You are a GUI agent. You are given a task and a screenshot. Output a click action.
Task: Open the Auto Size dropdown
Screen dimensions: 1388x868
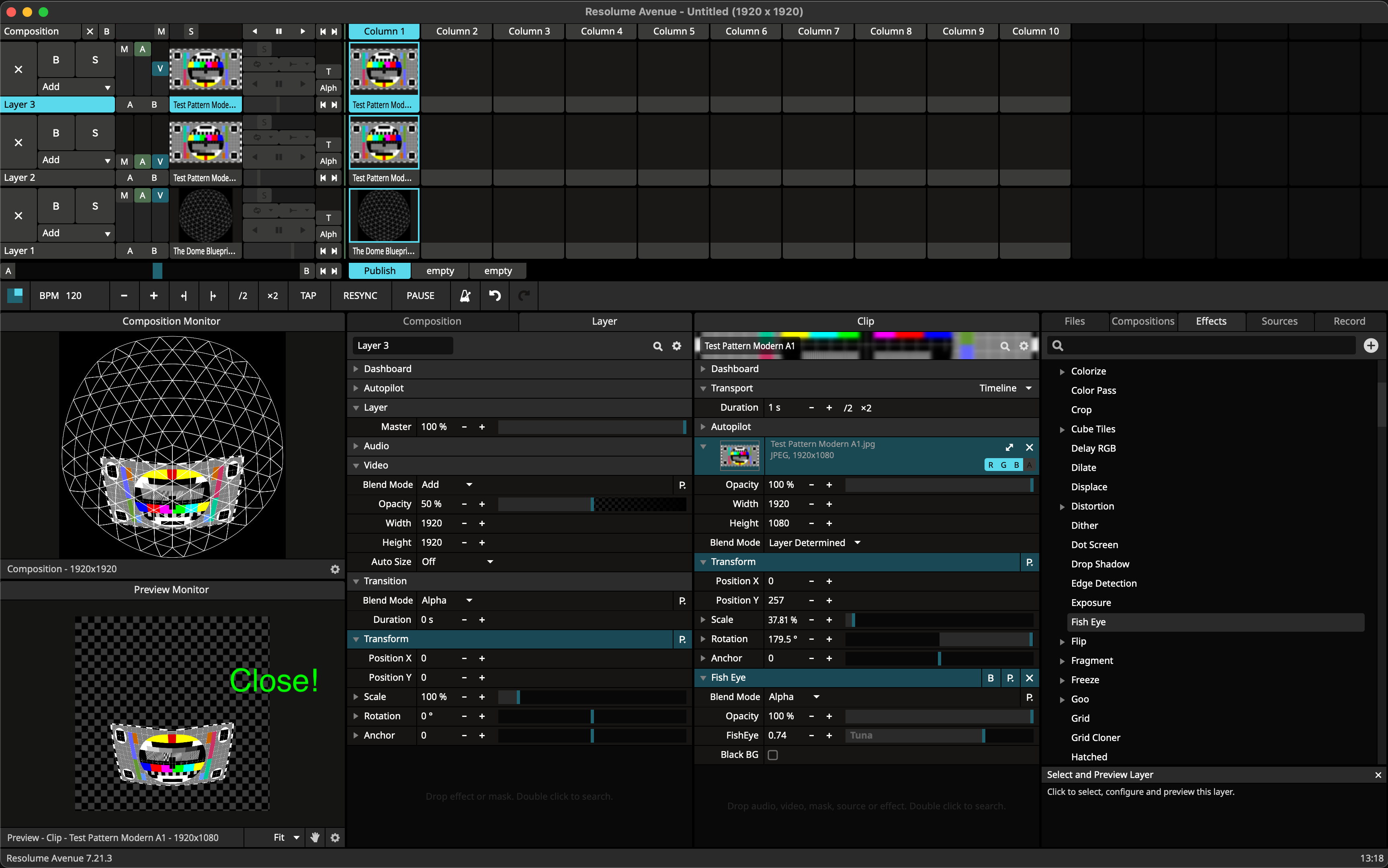(457, 561)
